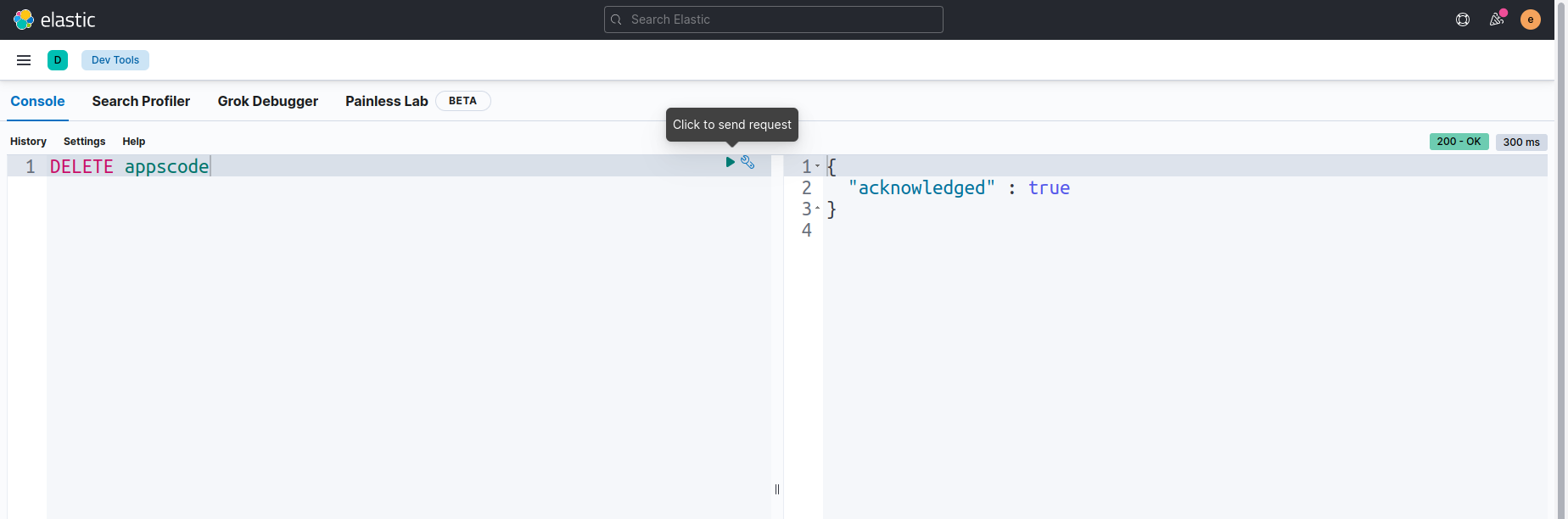Open console Settings
The image size is (1568, 519).
click(x=84, y=142)
